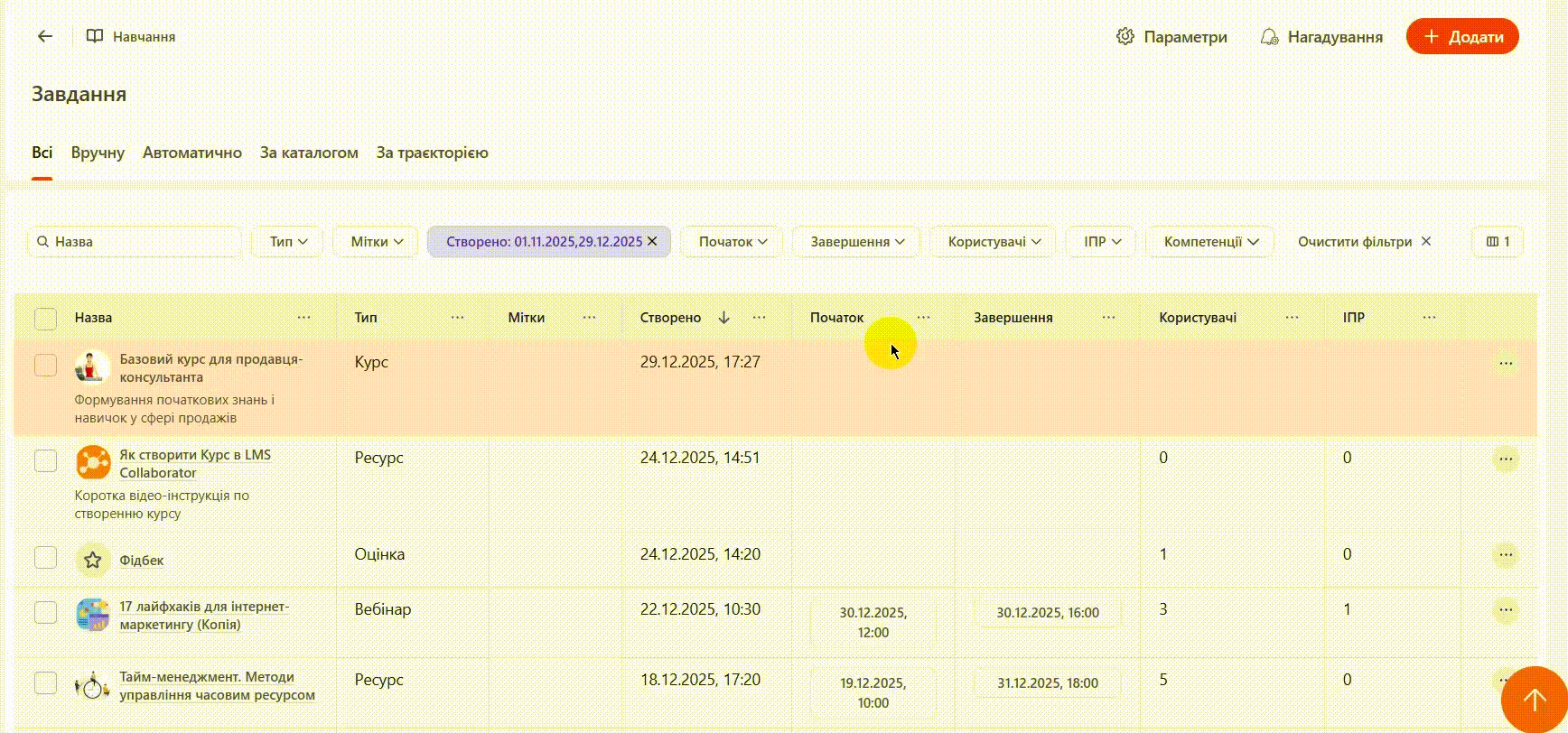Switch to the Вручну tab
Viewport: 1568px width, 733px height.
[98, 153]
